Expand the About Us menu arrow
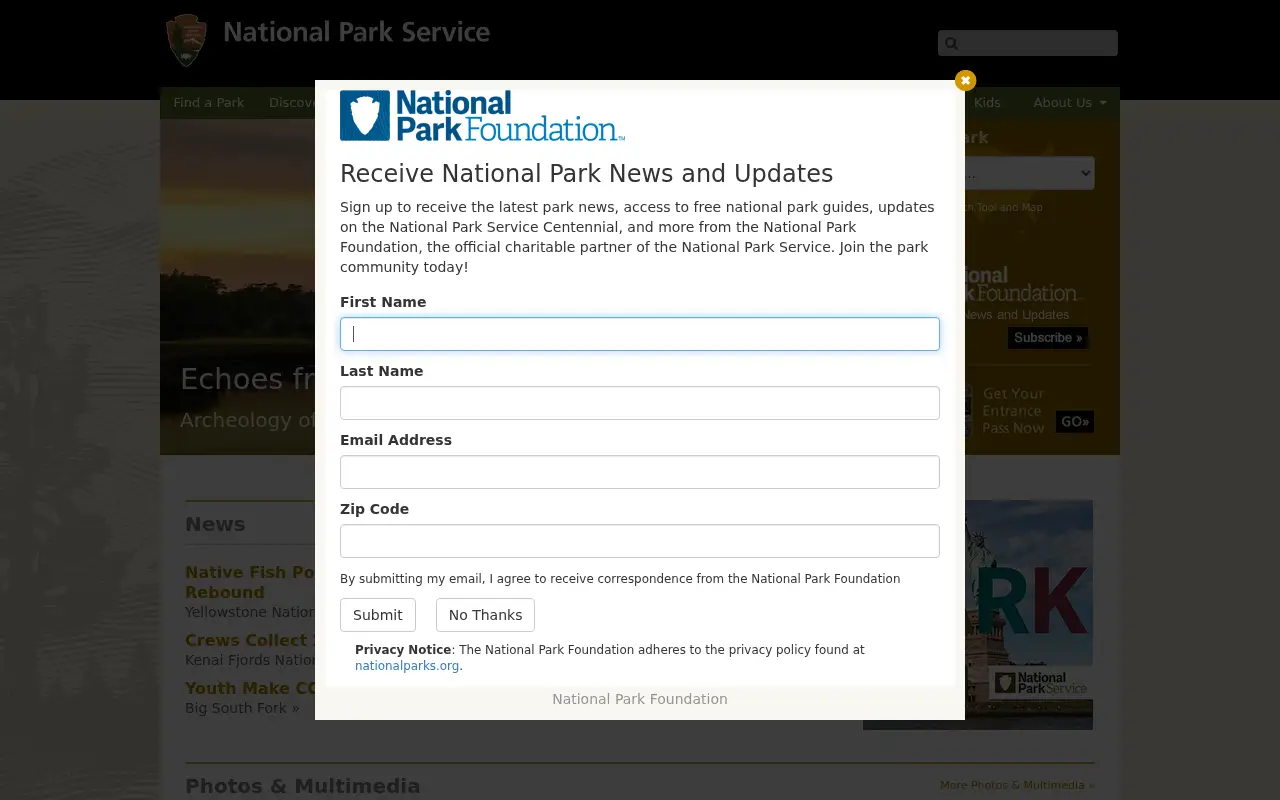Screen dimensions: 1280x800 (x=1103, y=103)
